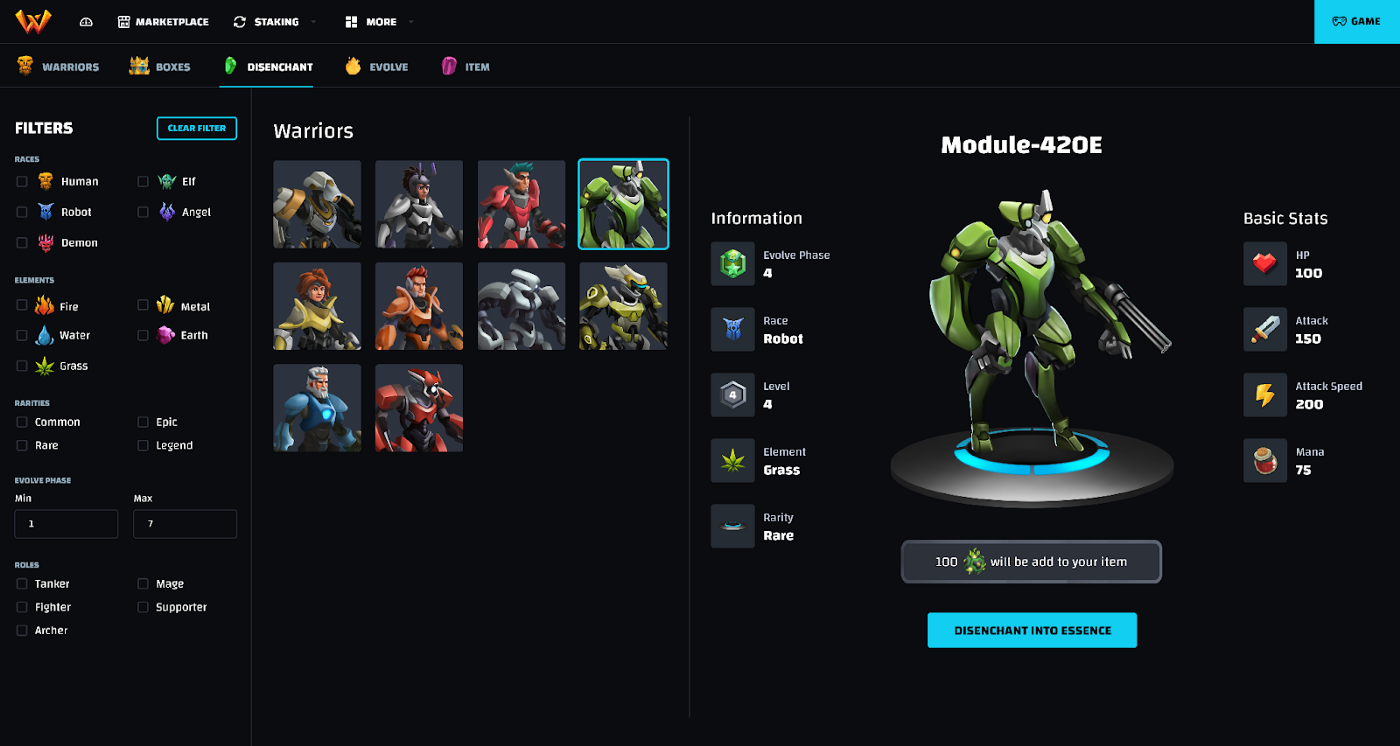Check the Fire element filter
This screenshot has height=746, width=1400.
coord(22,306)
